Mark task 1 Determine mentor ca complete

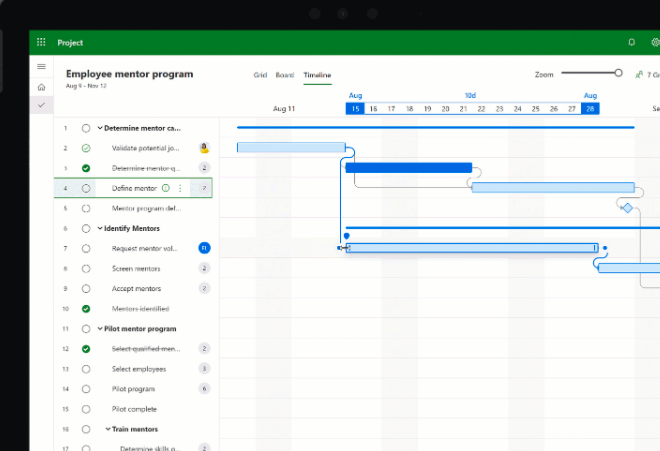[x=86, y=128]
